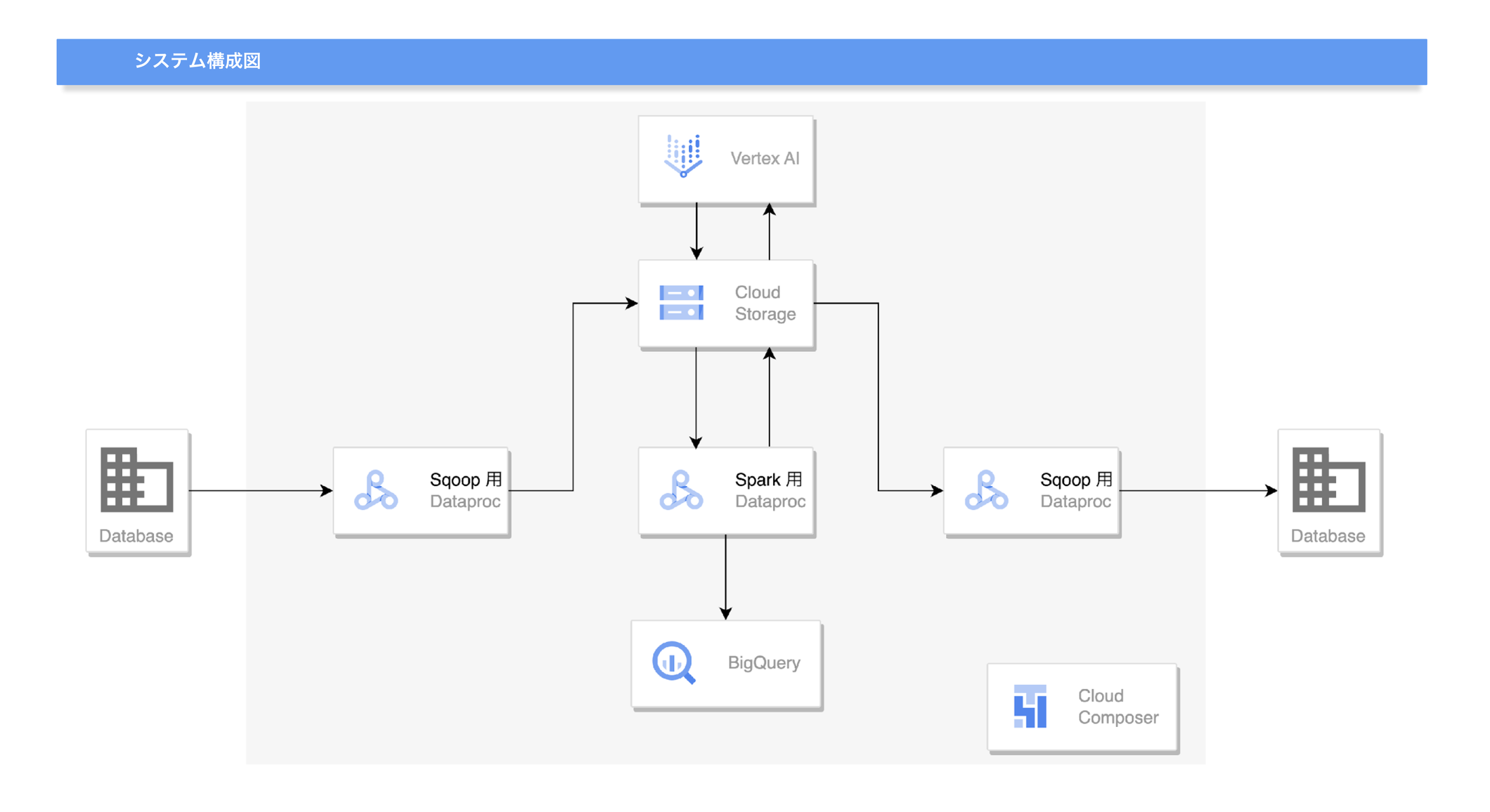
Task: Click the Vertex AI icon
Action: [x=683, y=156]
